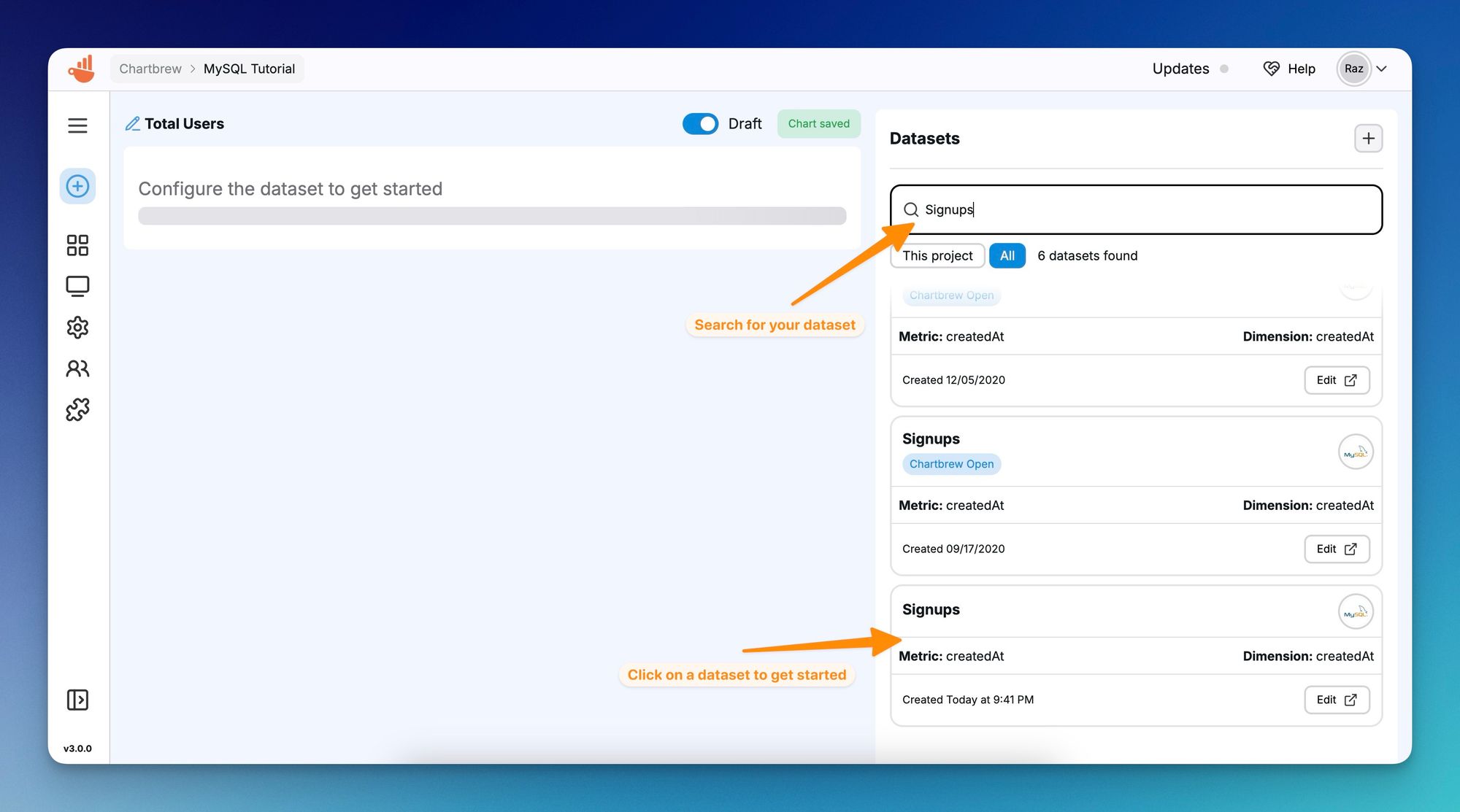This screenshot has width=1460, height=812.
Task: Edit Signups dataset created 09/17/2020
Action: [1336, 549]
